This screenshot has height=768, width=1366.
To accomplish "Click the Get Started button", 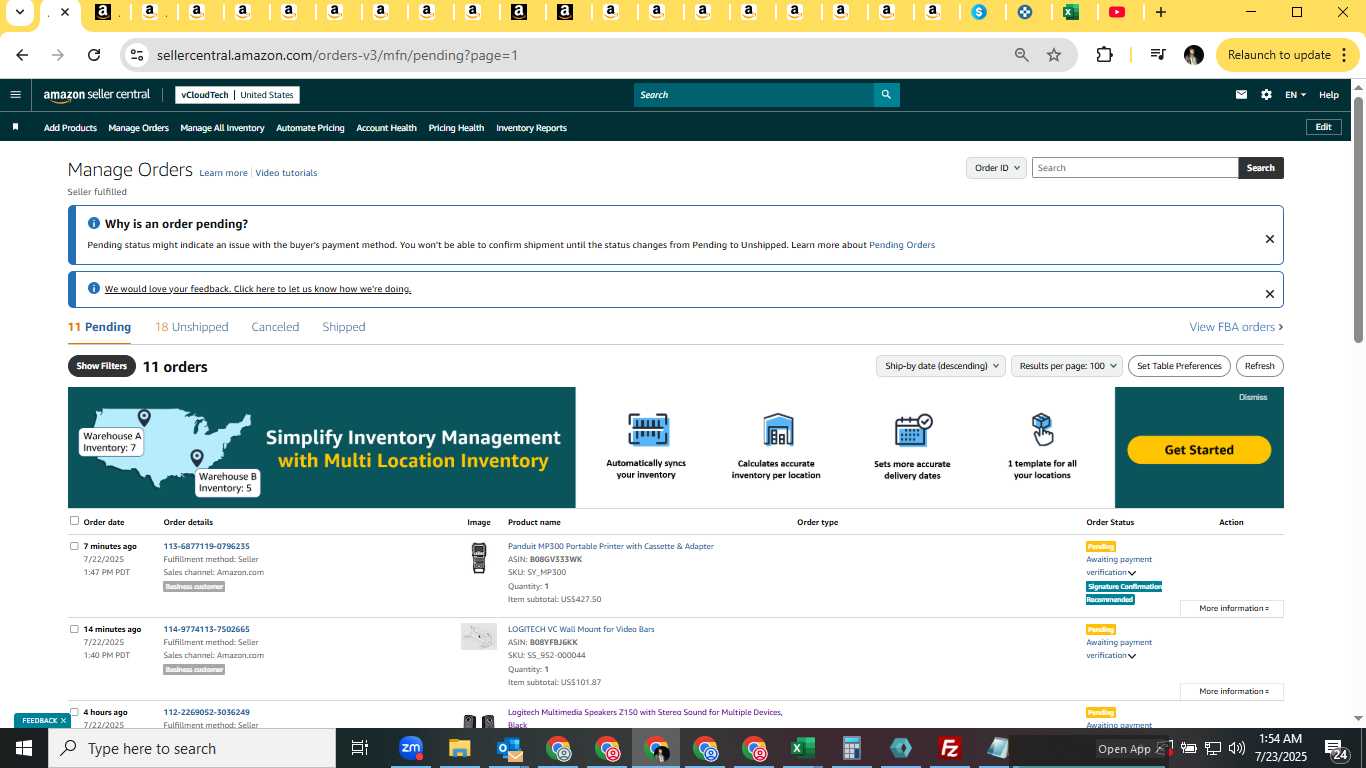I will [1199, 450].
